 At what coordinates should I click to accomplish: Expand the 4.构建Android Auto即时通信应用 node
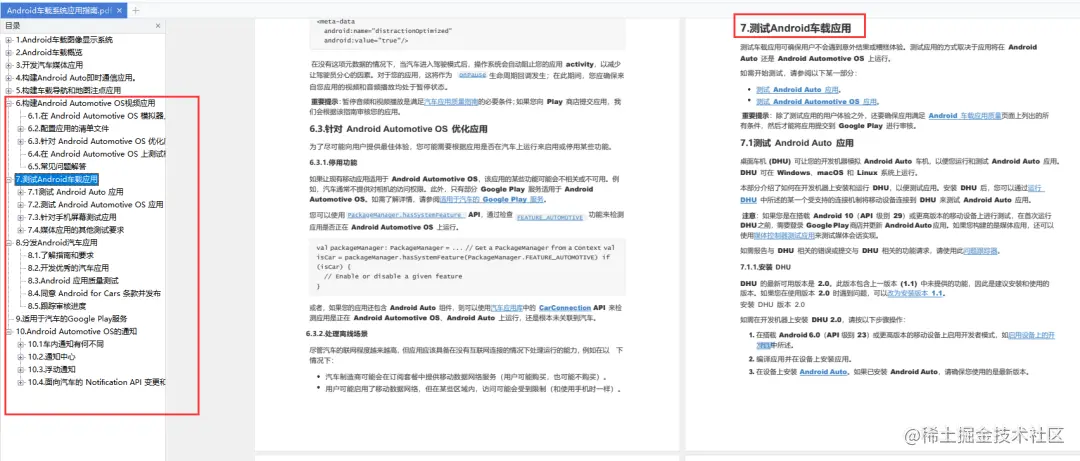(9, 78)
